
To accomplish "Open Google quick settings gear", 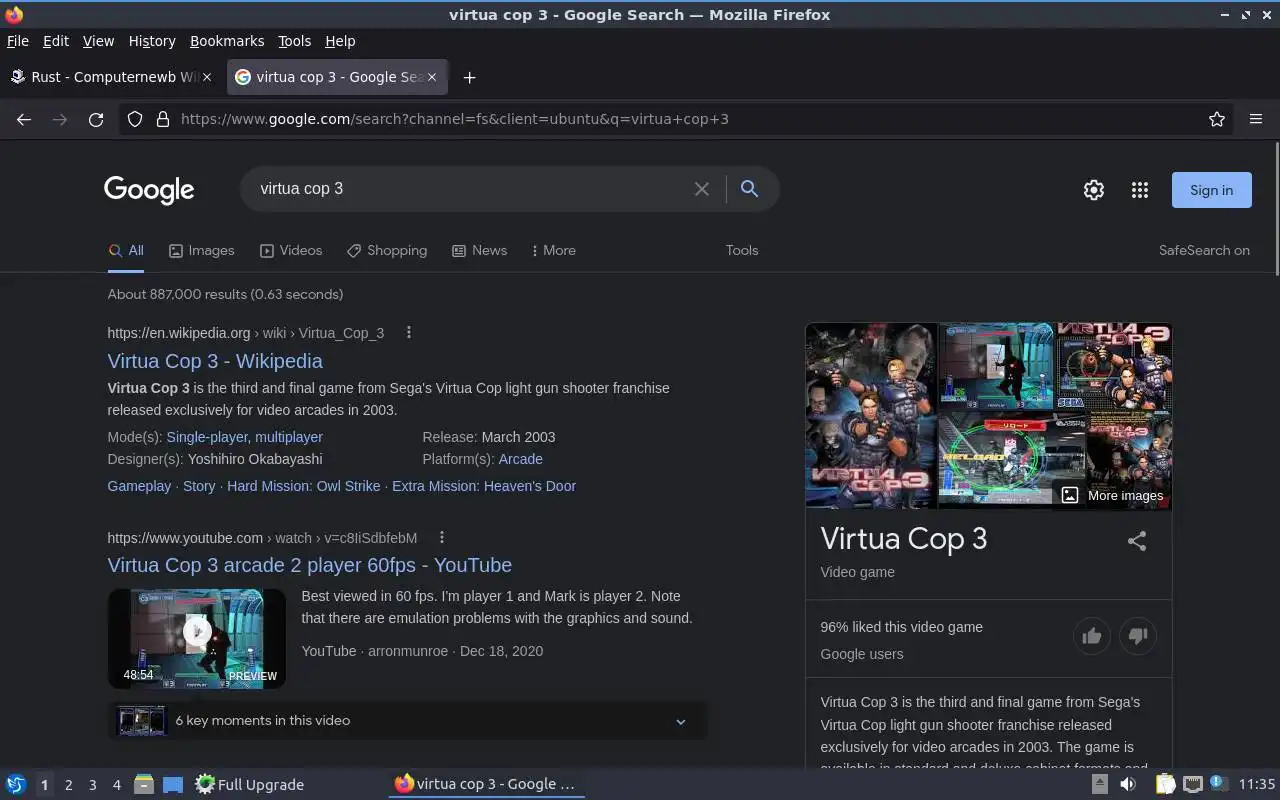I will point(1094,190).
